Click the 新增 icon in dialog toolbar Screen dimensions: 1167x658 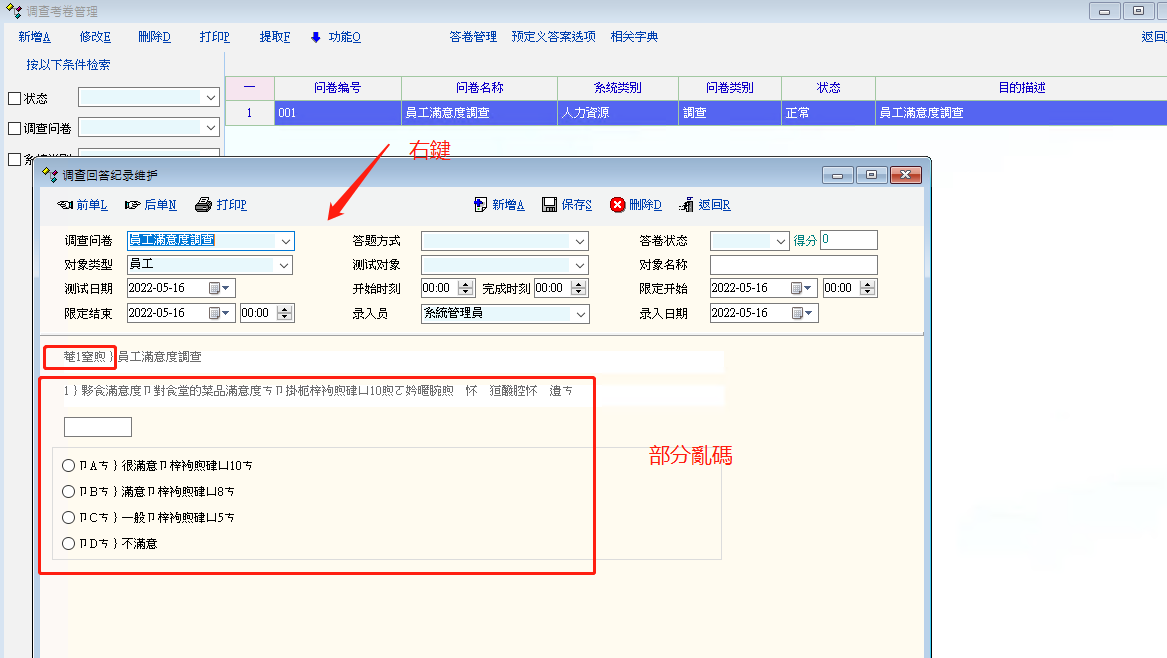pyautogui.click(x=481, y=205)
